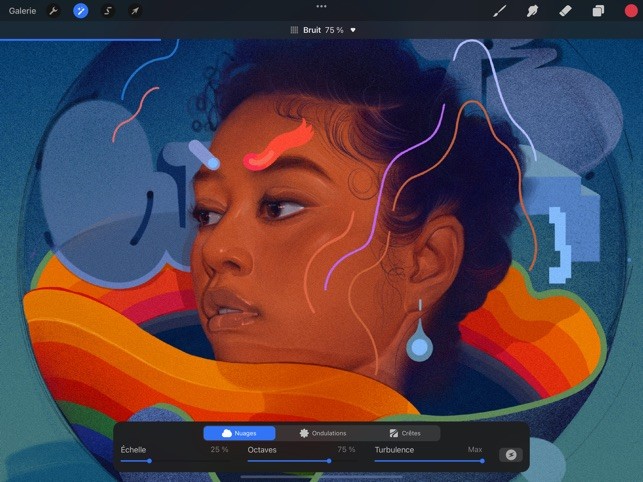643x482 pixels.
Task: Select the Selection S-shaped tool
Action: [x=108, y=11]
